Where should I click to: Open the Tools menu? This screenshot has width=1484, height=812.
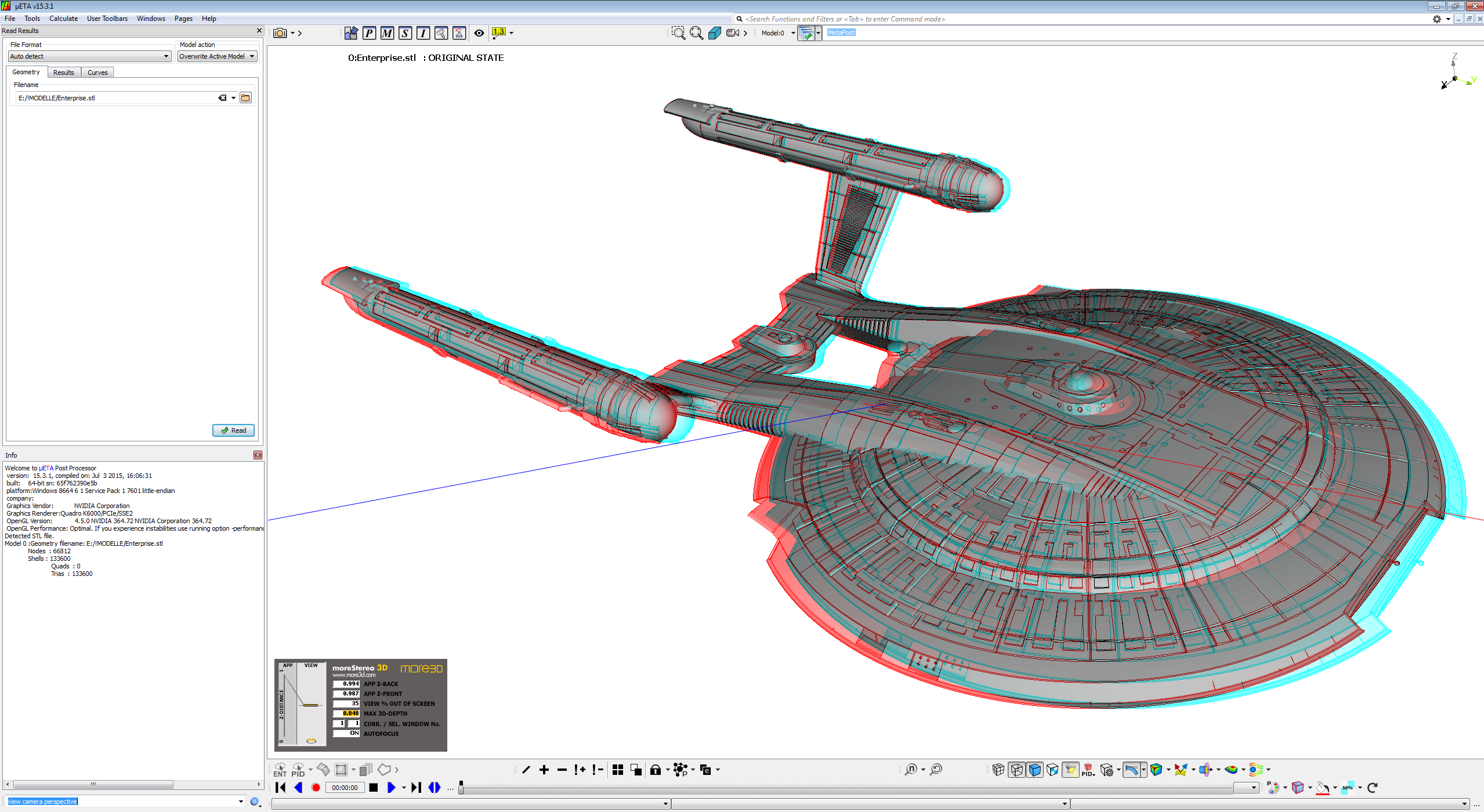point(32,19)
